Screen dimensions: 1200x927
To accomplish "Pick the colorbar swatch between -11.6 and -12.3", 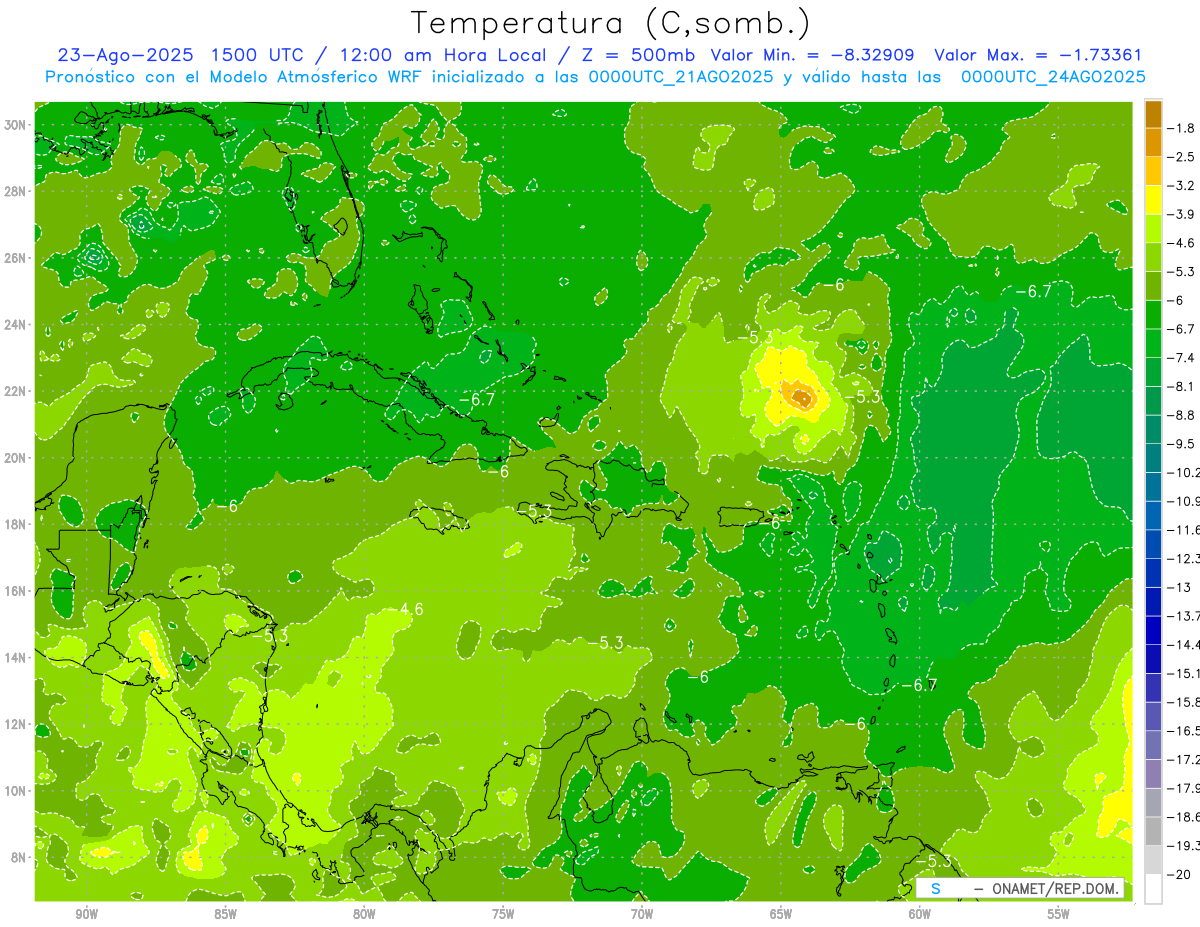I will point(1153,544).
